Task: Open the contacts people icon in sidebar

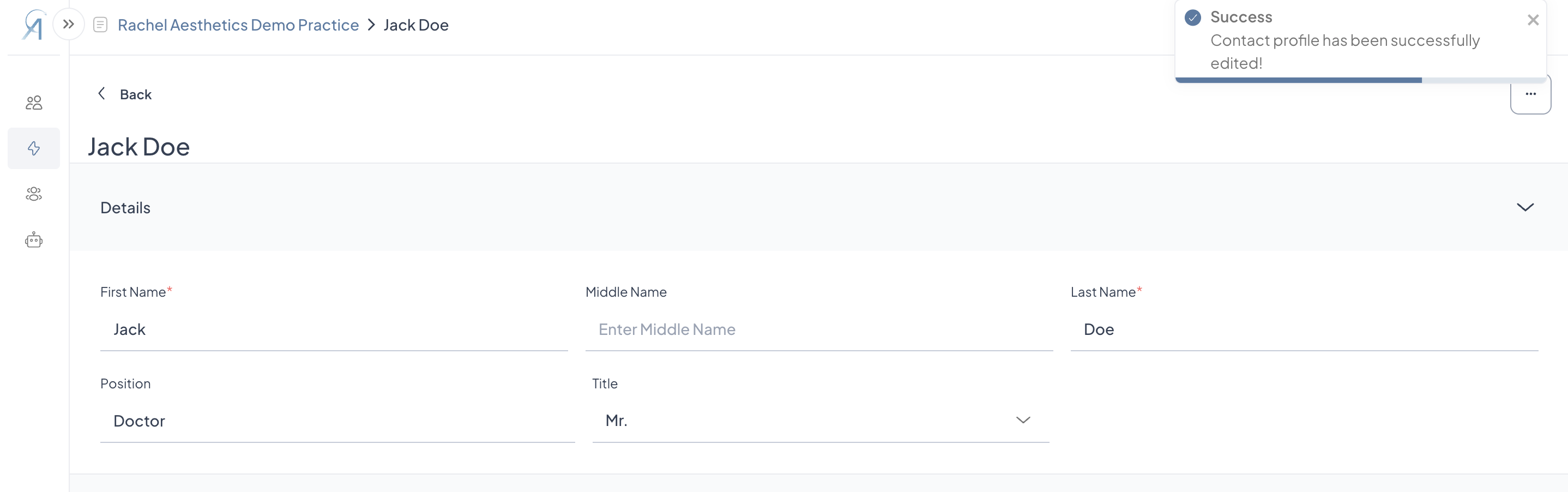Action: (33, 103)
